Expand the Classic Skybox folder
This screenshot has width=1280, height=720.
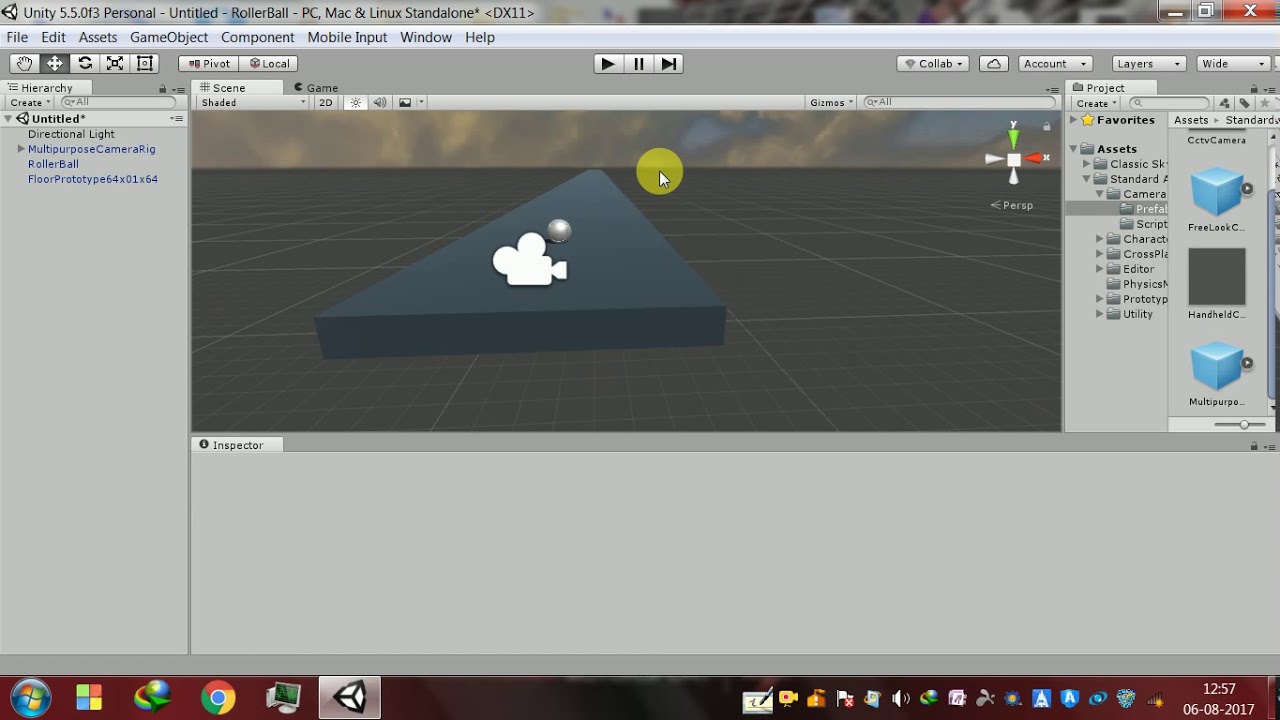[1087, 164]
